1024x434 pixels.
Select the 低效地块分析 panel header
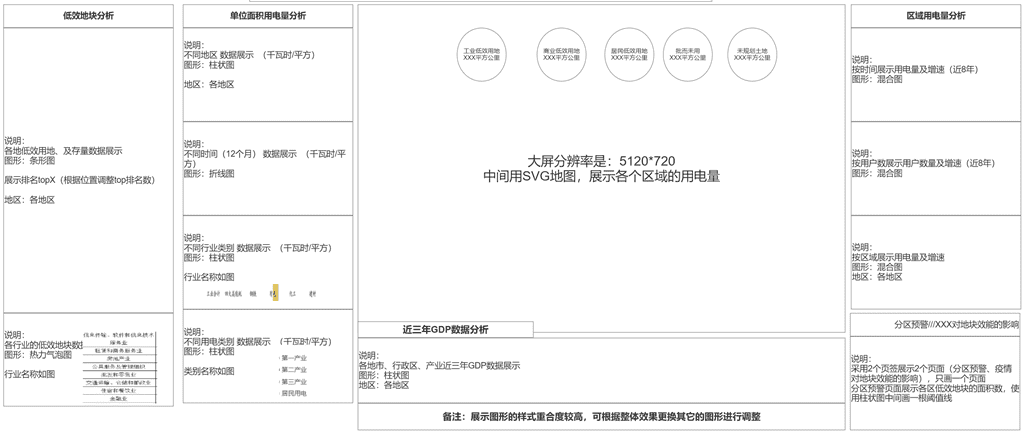pos(88,16)
